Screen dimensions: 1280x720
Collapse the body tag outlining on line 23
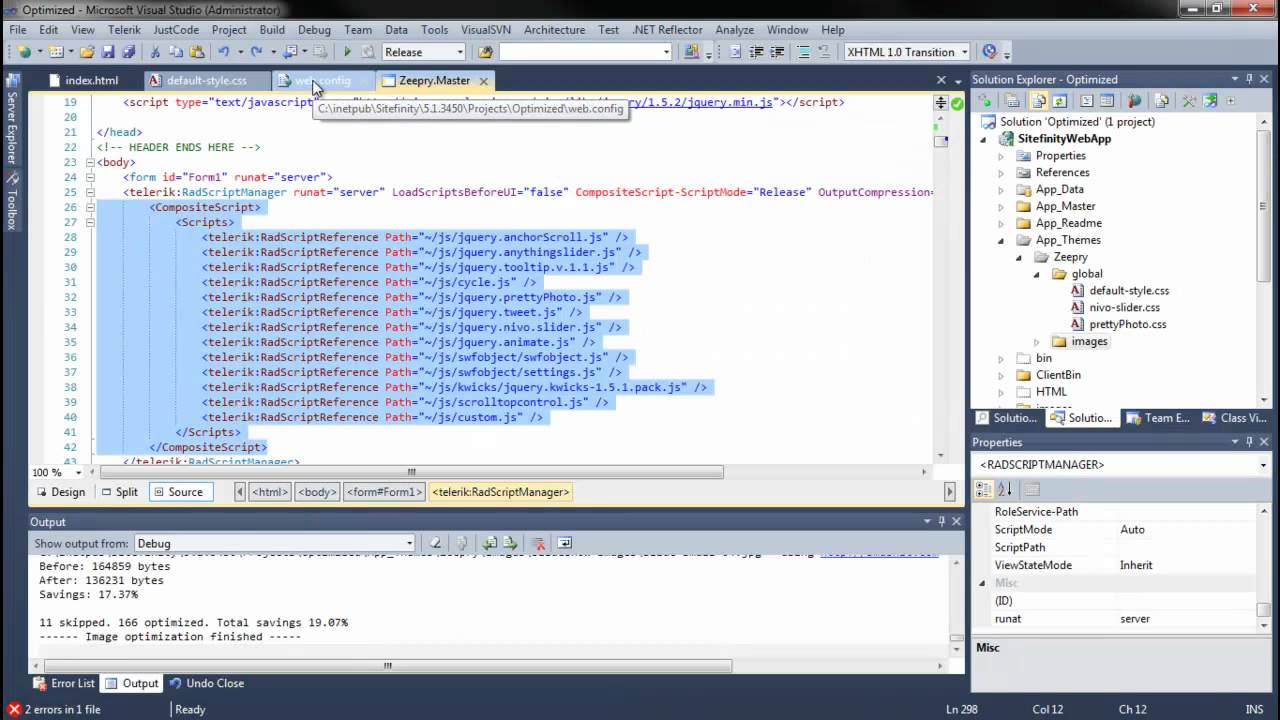pyautogui.click(x=90, y=162)
